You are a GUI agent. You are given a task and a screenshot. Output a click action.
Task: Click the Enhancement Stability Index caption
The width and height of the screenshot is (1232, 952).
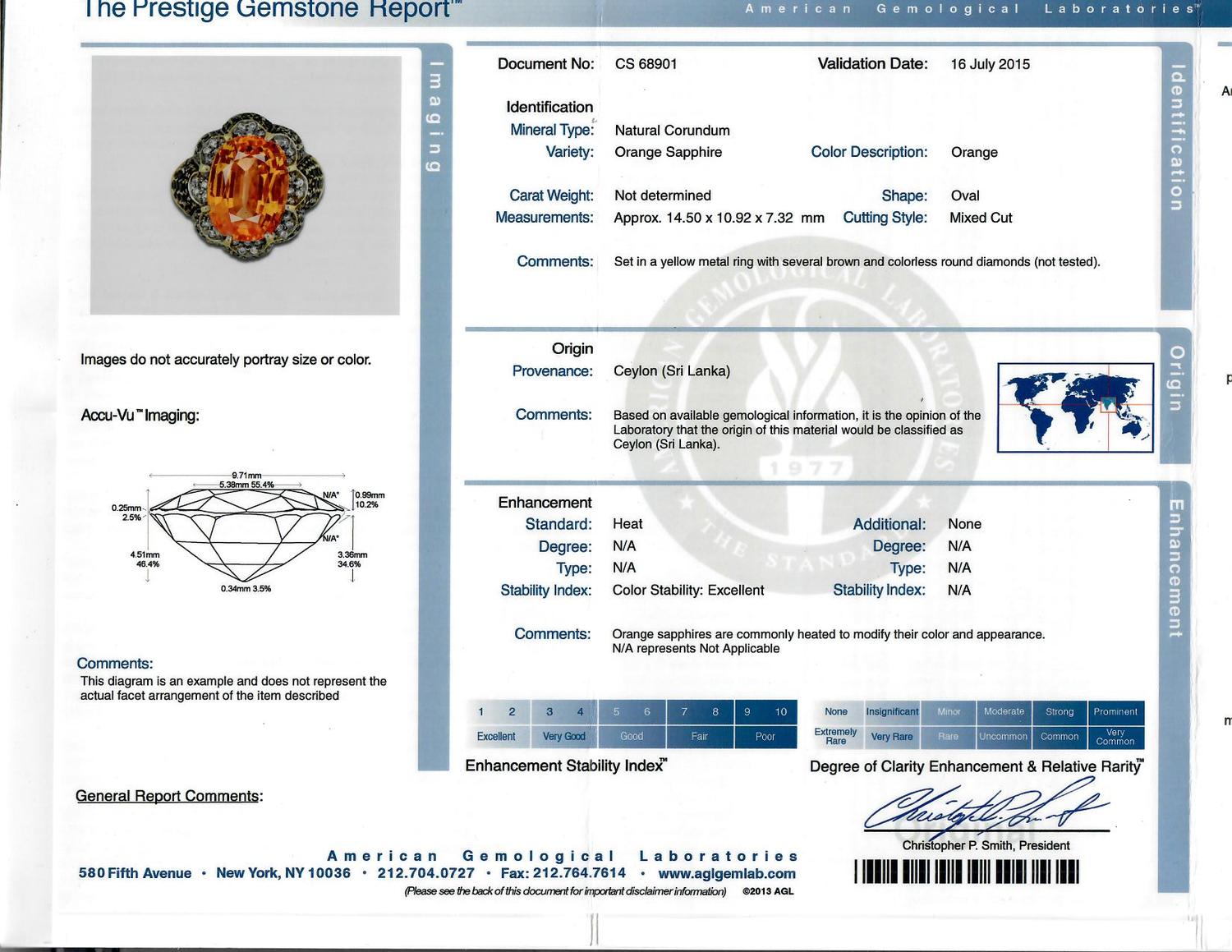566,766
